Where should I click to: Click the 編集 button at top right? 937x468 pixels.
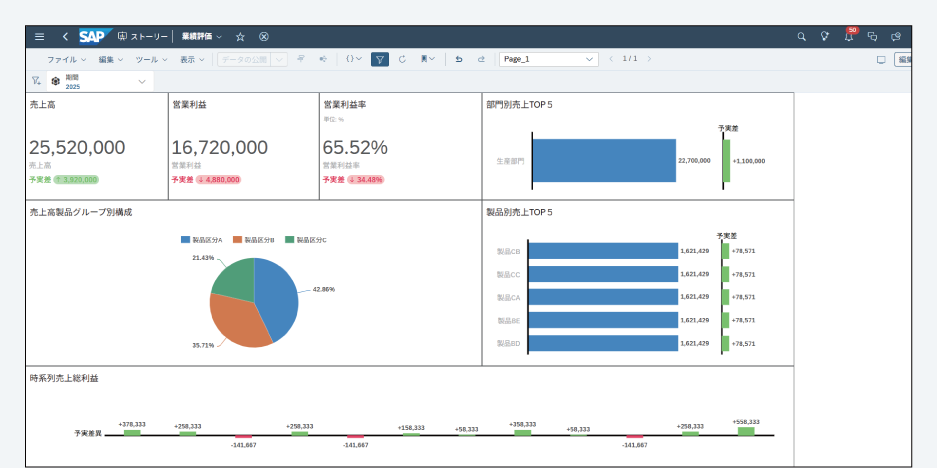[904, 59]
